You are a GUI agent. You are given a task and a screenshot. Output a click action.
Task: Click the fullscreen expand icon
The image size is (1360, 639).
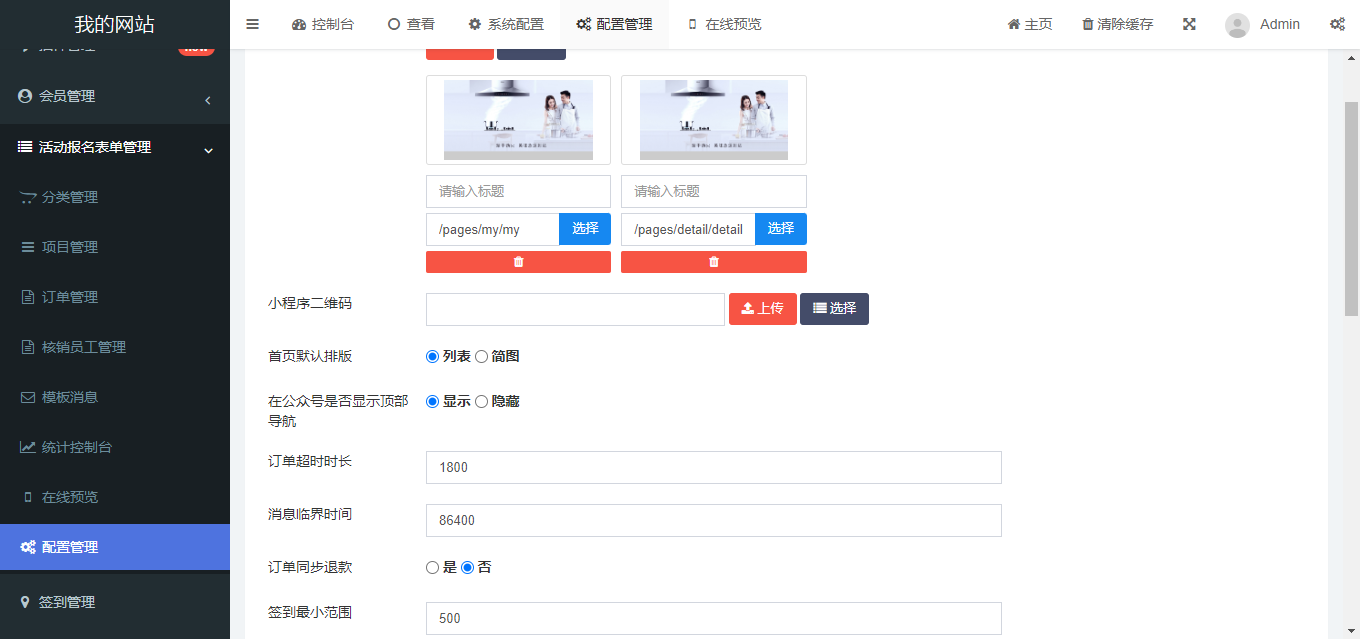coord(1189,24)
